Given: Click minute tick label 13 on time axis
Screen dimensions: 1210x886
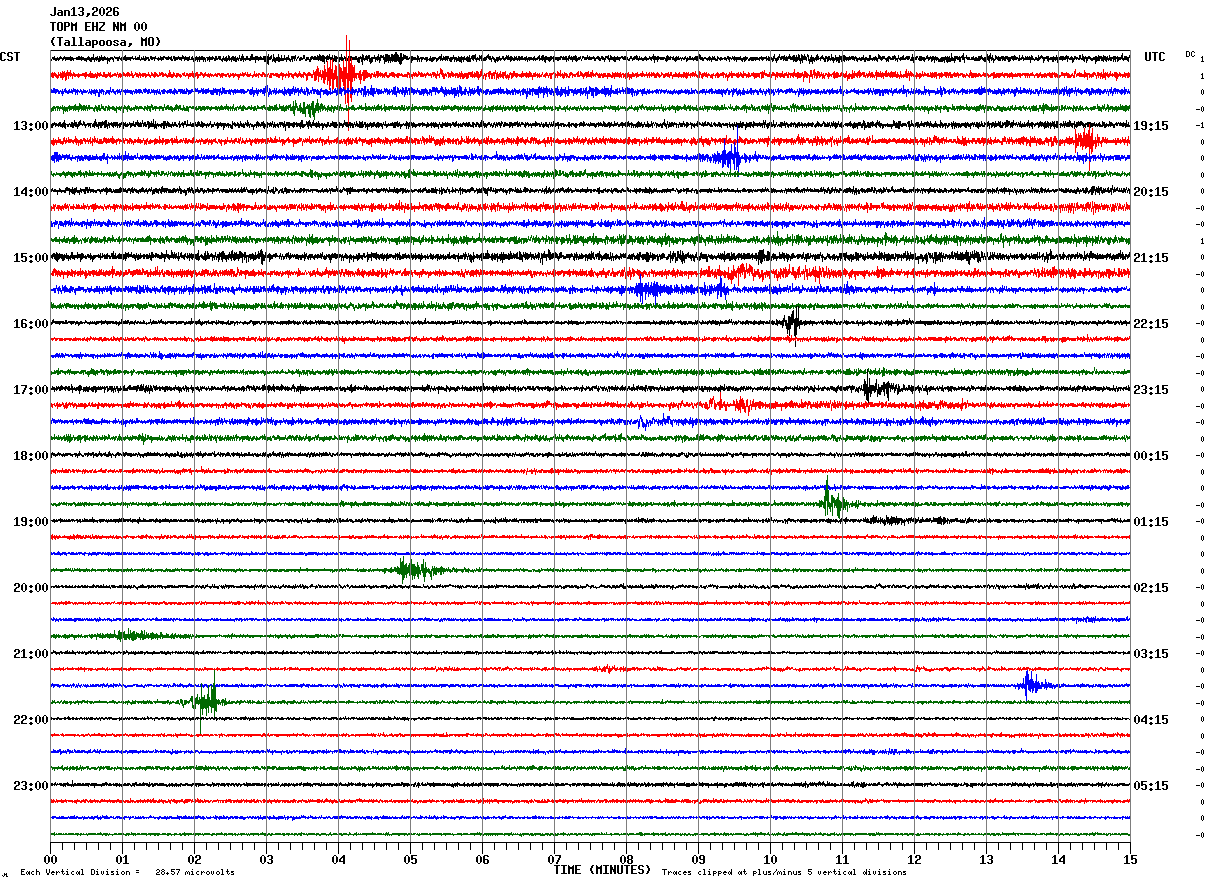Looking at the screenshot, I should click(986, 860).
